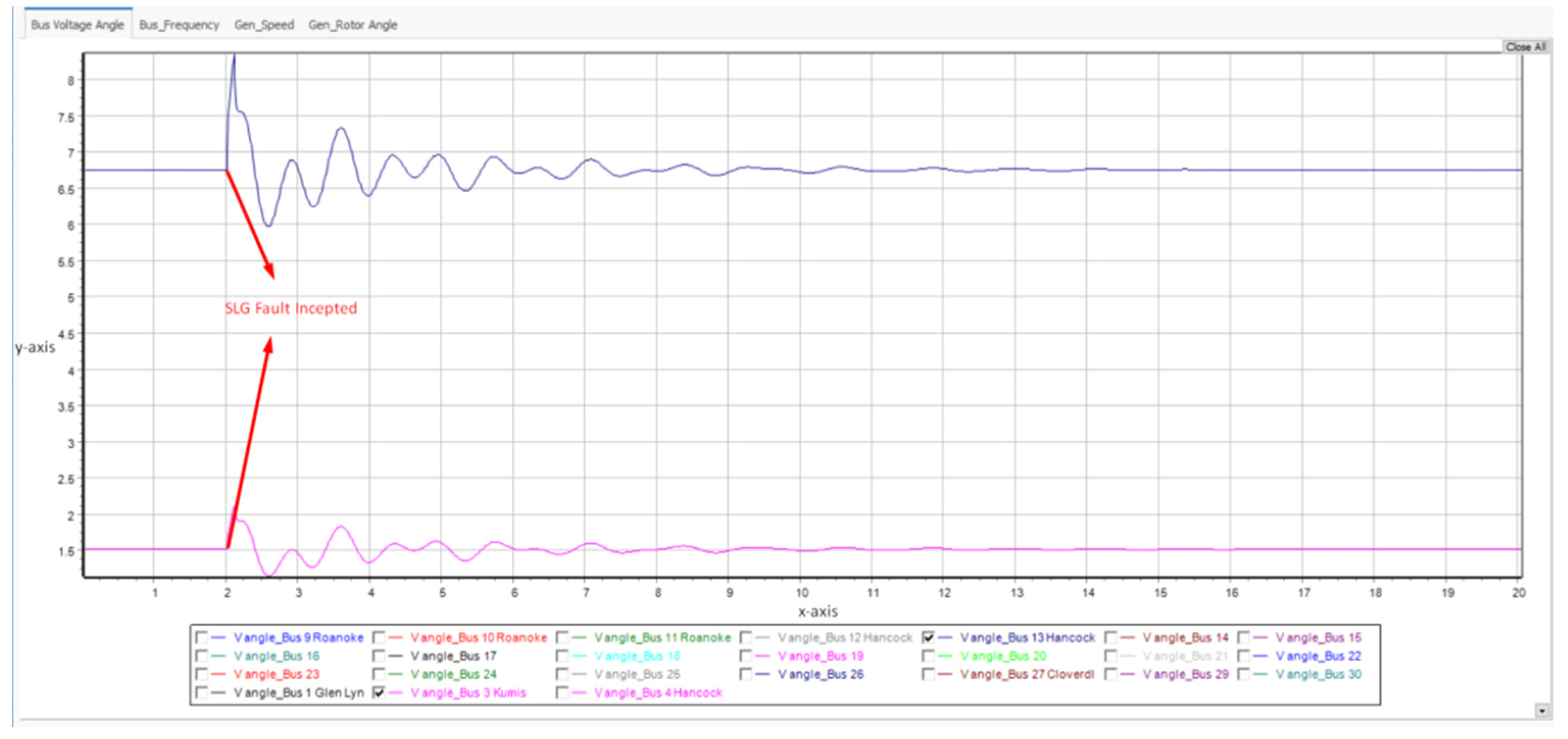1568x739 pixels.
Task: Click the Bus Voltage Angle tab
Action: [78, 25]
